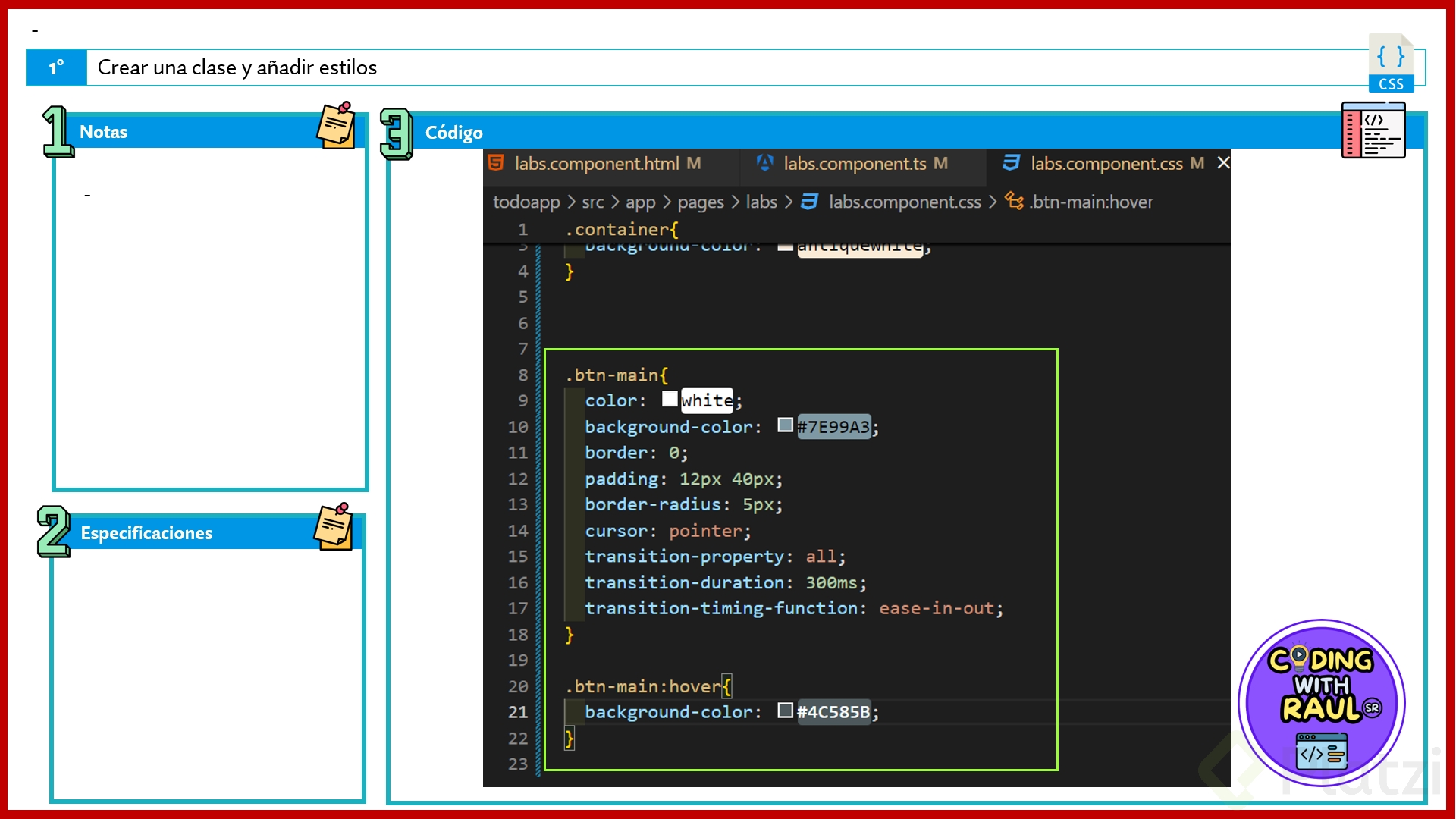Viewport: 1456px width, 819px height.
Task: Select the labs.component.css tab
Action: [1106, 164]
